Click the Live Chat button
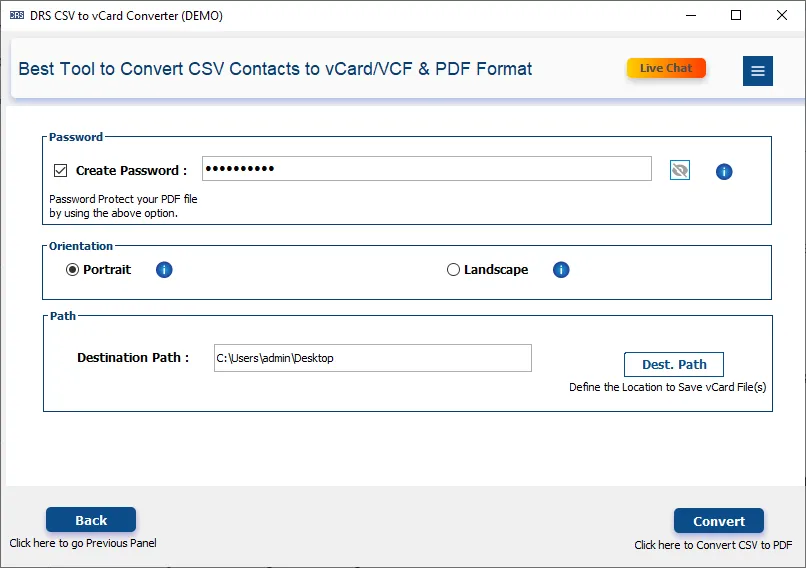 click(666, 68)
